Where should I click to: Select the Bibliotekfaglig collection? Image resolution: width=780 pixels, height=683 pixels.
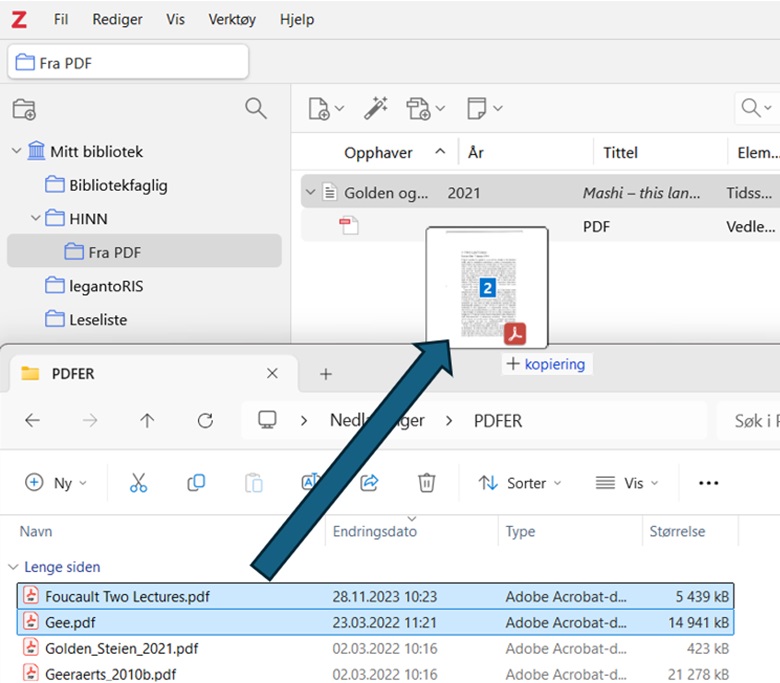pos(106,185)
